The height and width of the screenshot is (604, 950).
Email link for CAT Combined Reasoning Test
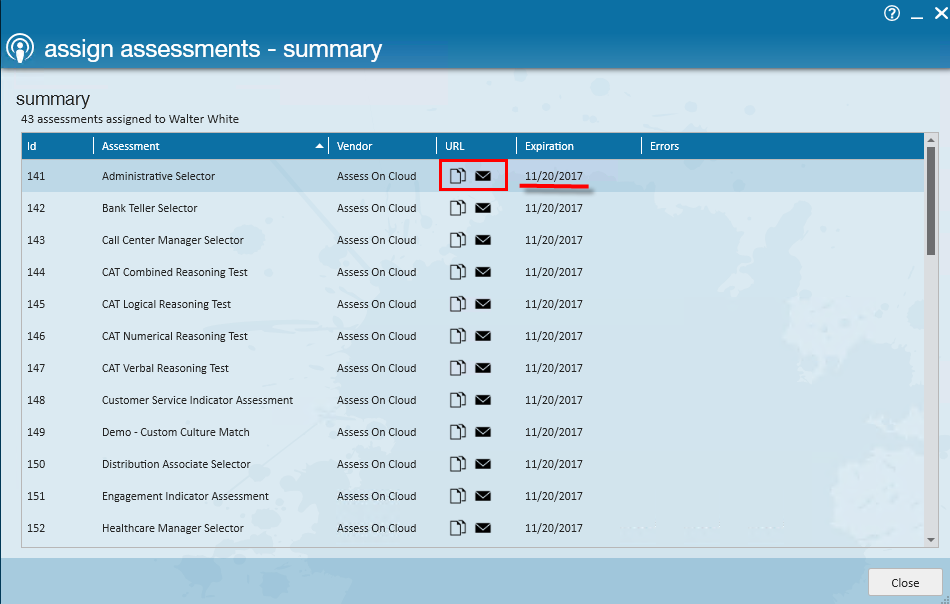483,272
